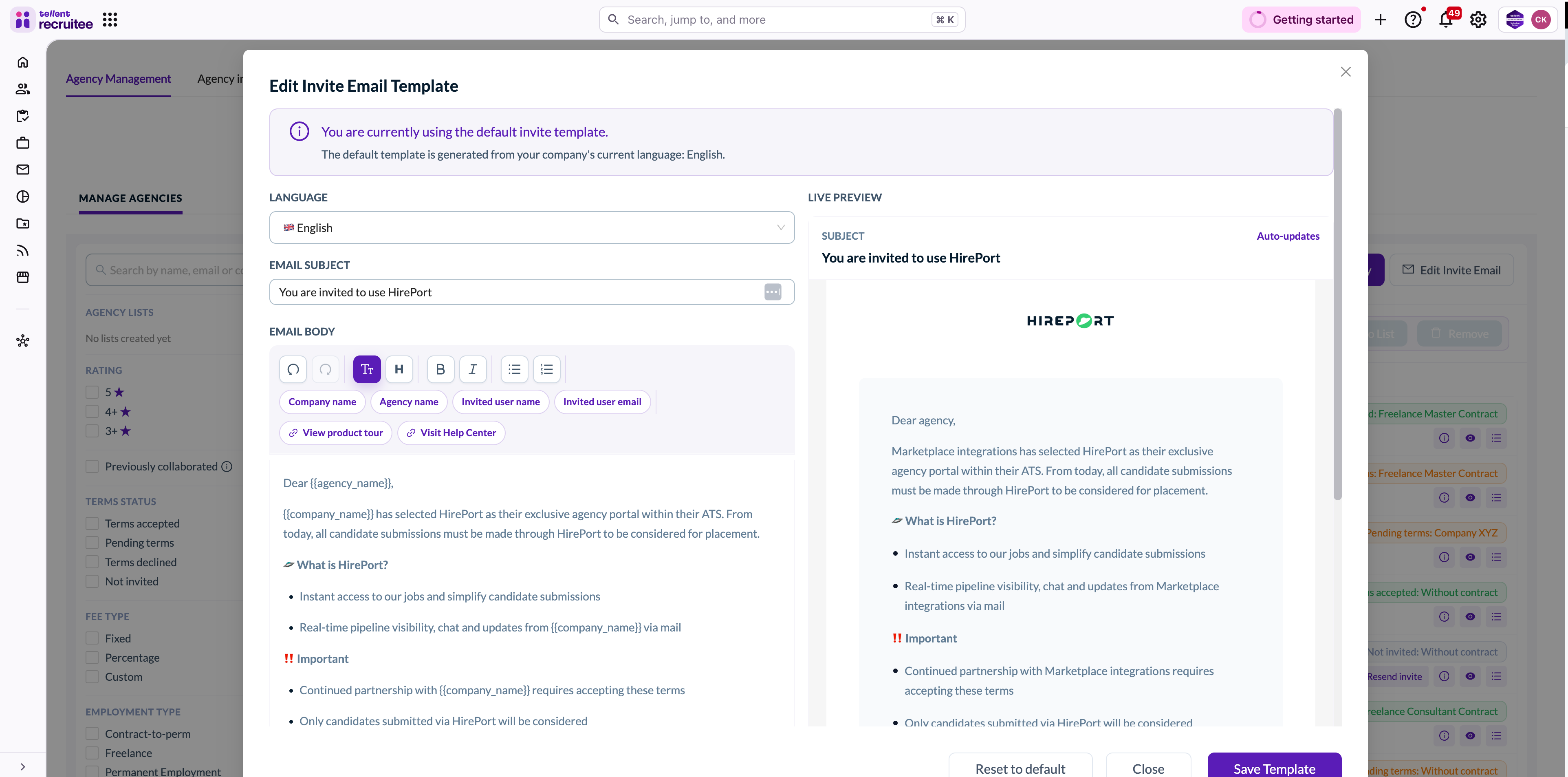The image size is (1568, 777).
Task: Open the feed sidebar icon
Action: pyautogui.click(x=22, y=250)
